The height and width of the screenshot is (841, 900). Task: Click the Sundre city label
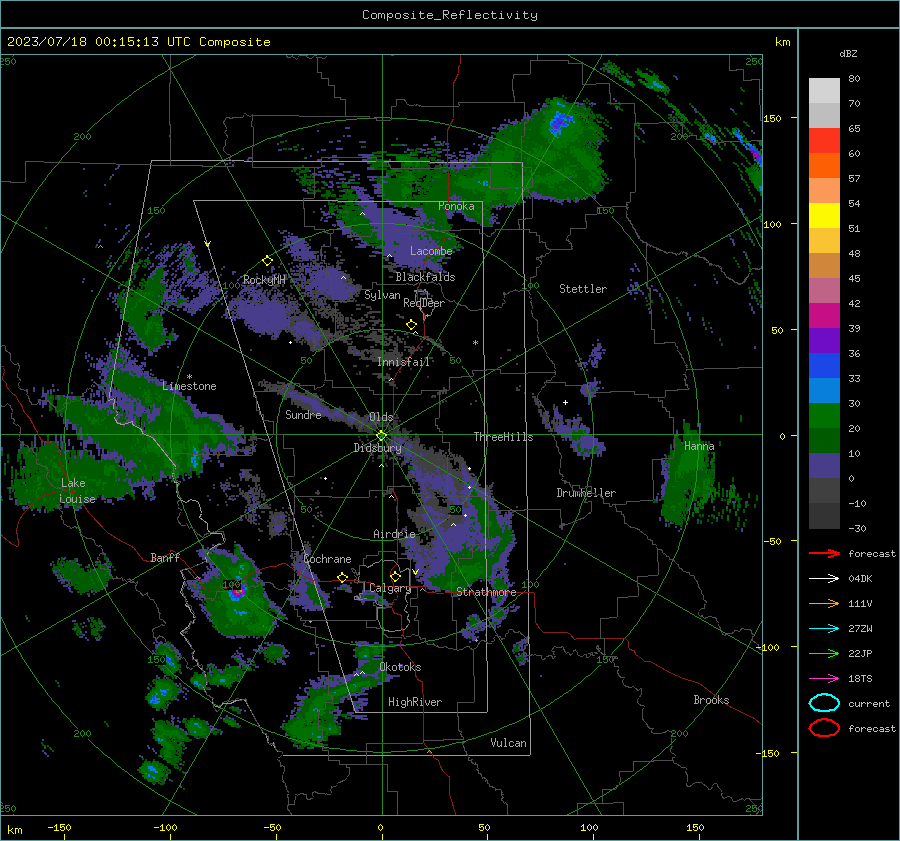pyautogui.click(x=303, y=414)
